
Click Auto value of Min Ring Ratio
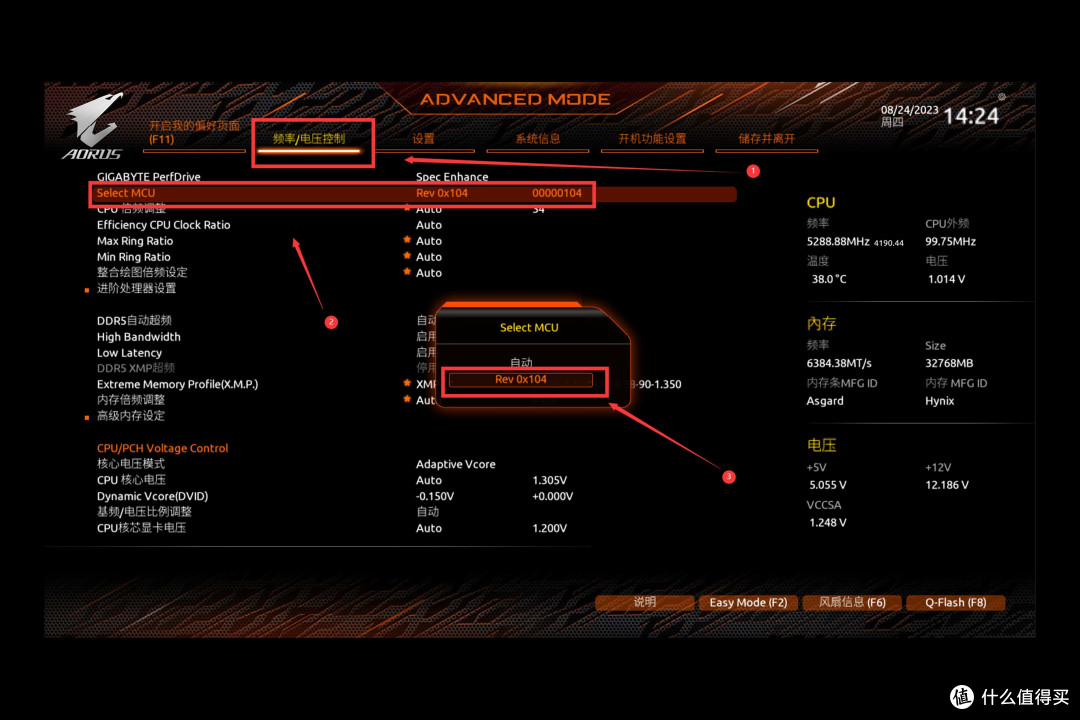pyautogui.click(x=428, y=257)
